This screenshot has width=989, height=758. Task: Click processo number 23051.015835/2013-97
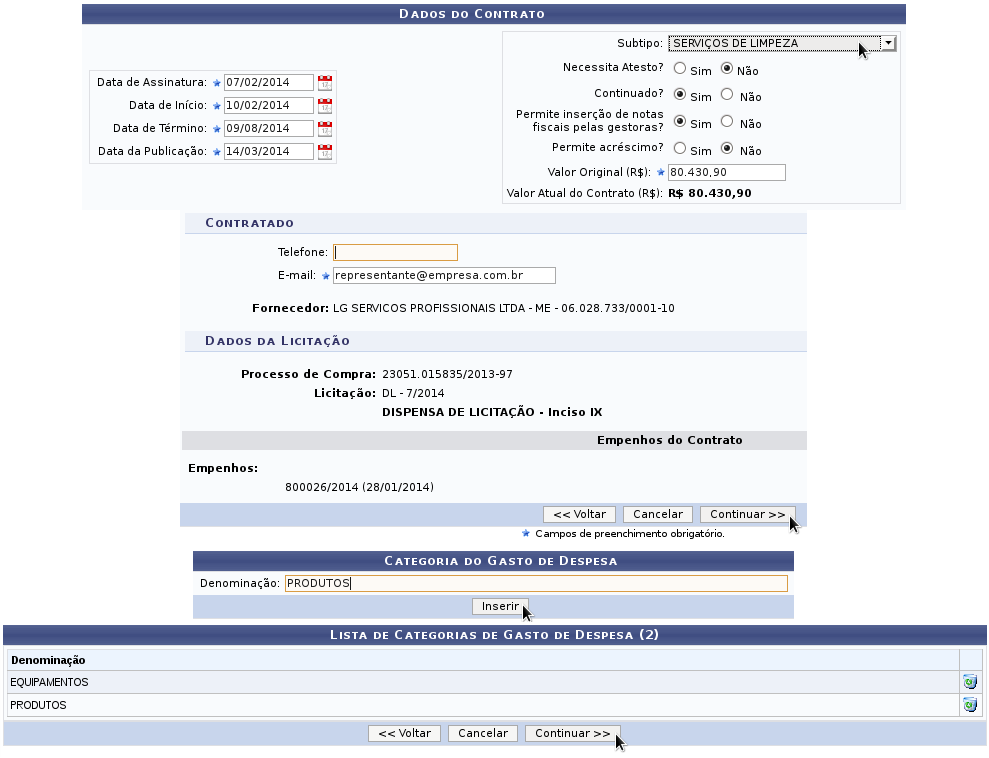coord(447,375)
